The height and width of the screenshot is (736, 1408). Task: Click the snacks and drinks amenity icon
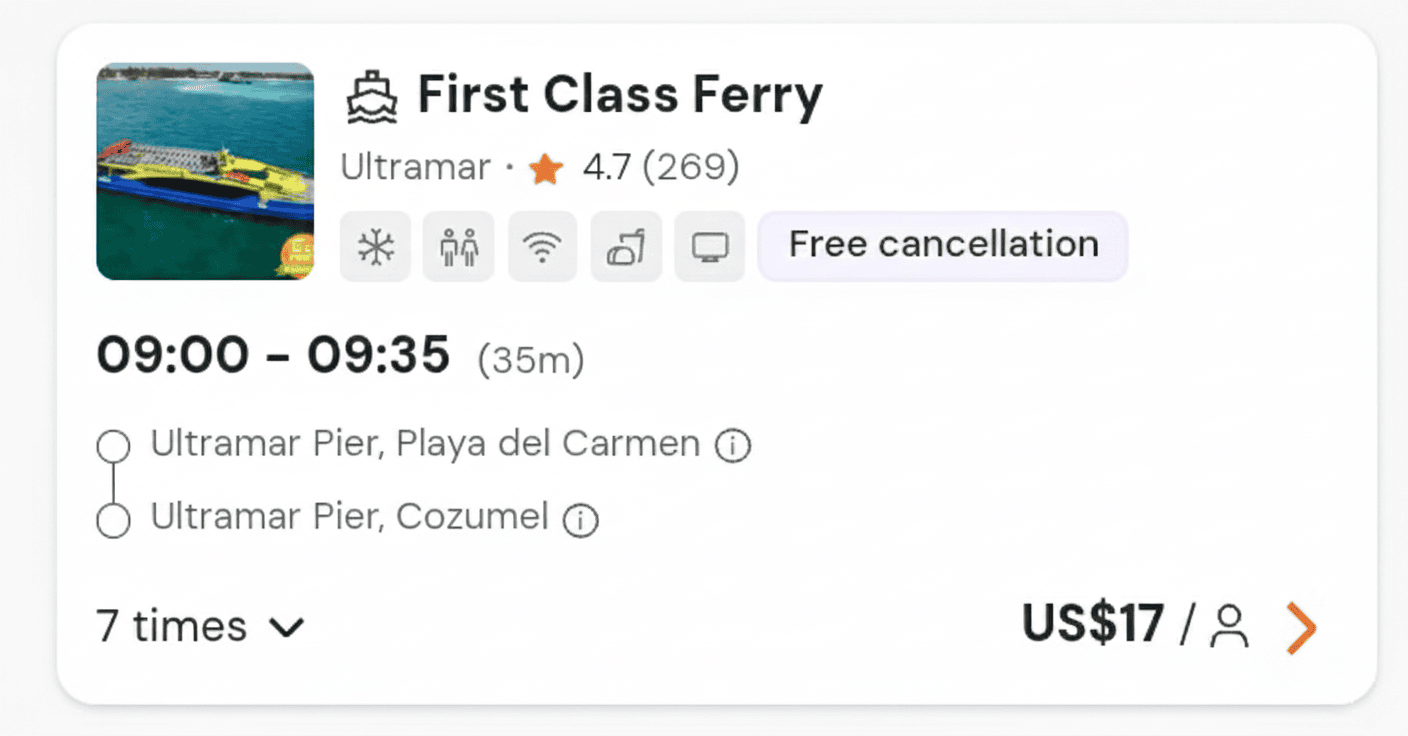coord(626,246)
